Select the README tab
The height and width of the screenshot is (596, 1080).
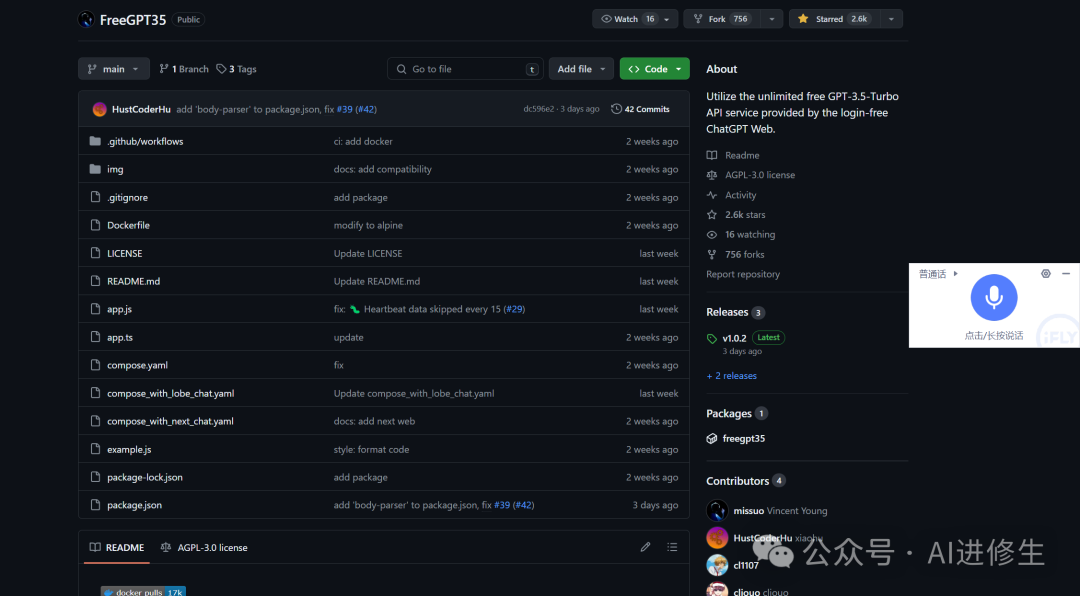point(117,547)
